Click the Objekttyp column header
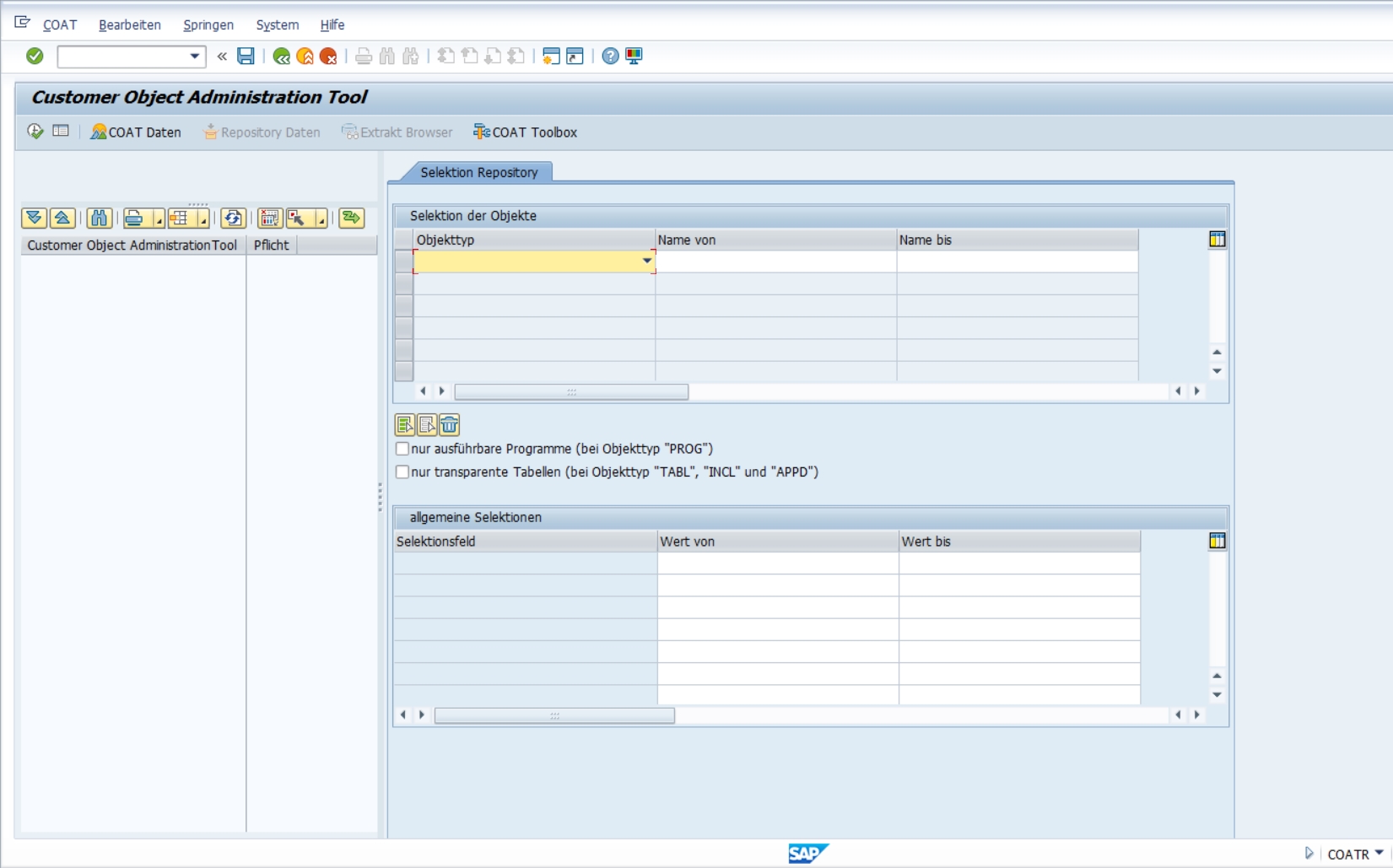The width and height of the screenshot is (1393, 868). [x=534, y=240]
